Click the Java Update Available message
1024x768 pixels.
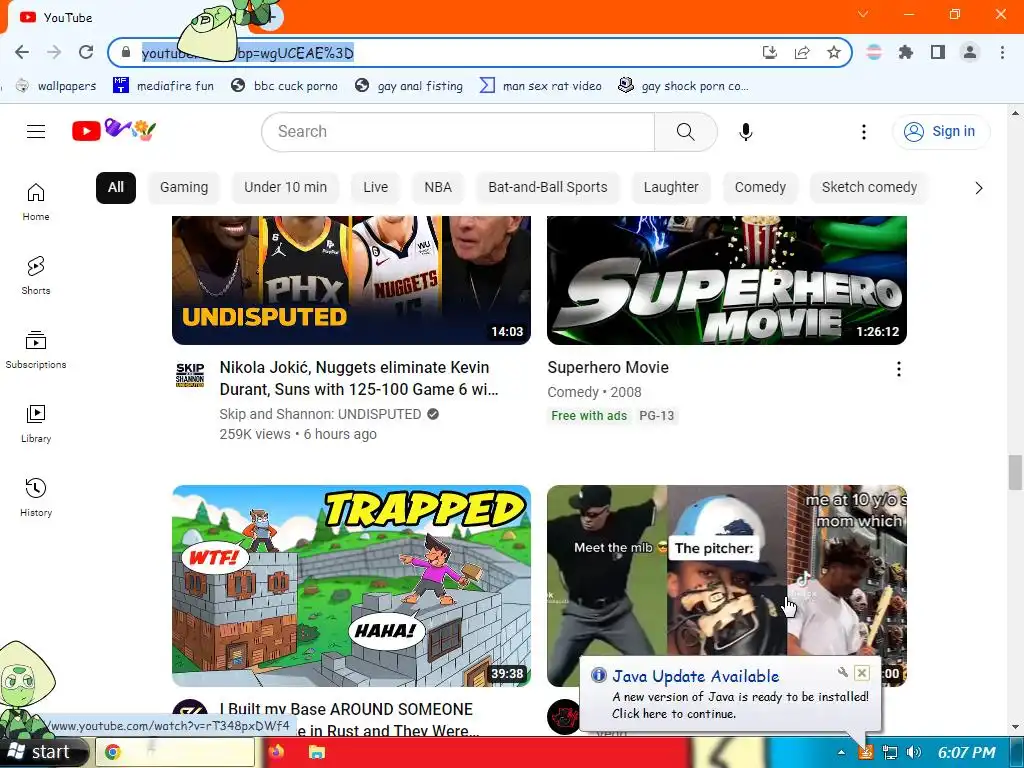coord(740,705)
